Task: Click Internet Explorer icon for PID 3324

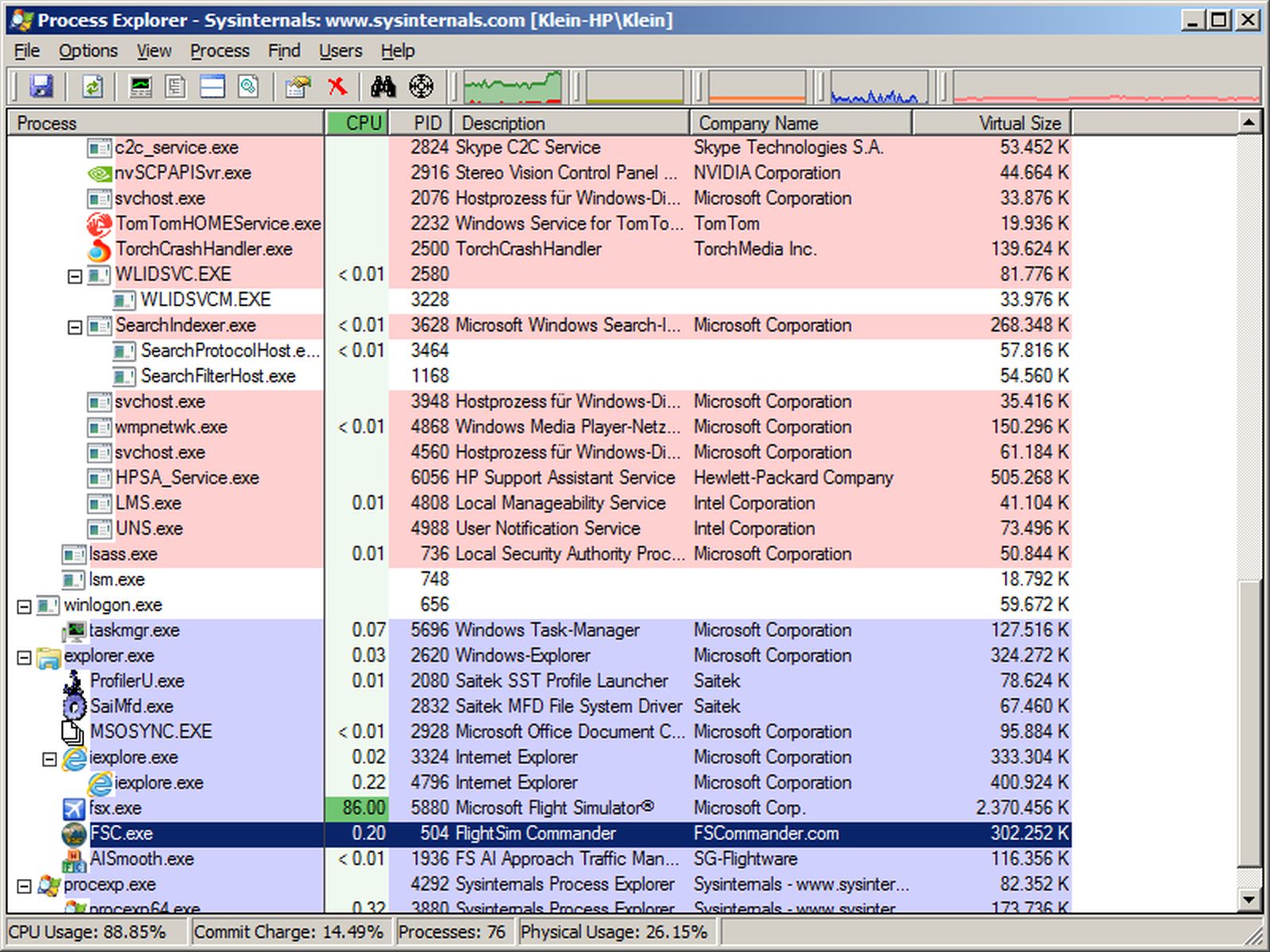Action: click(75, 758)
